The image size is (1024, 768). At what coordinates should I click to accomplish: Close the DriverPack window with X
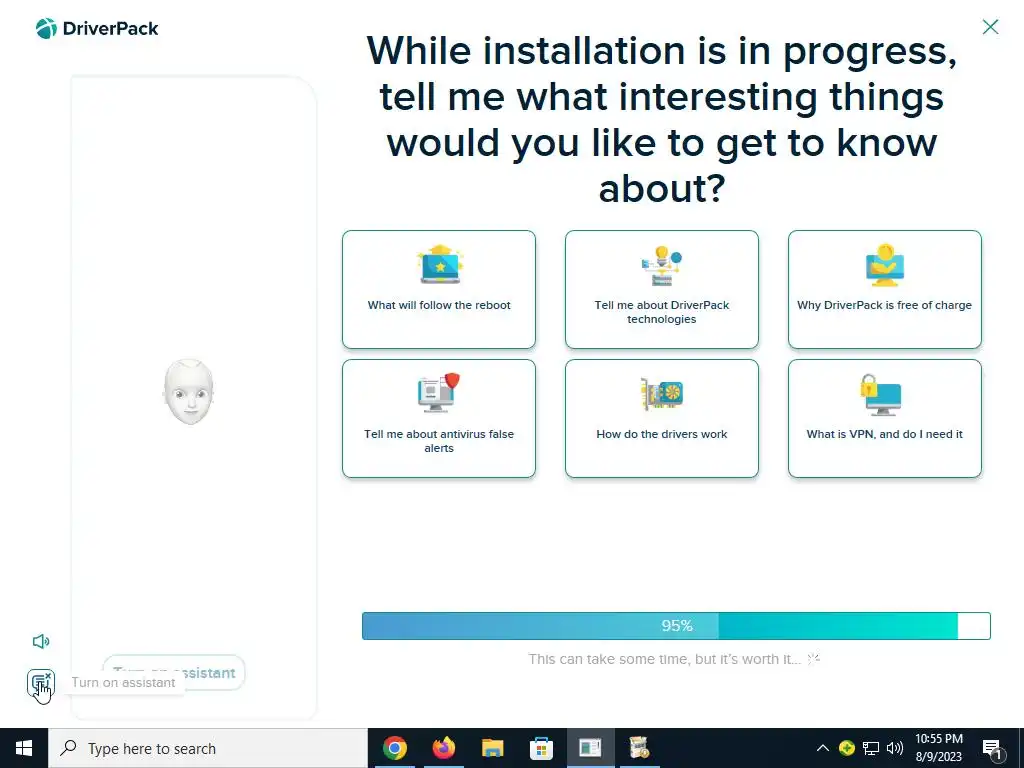click(x=990, y=27)
